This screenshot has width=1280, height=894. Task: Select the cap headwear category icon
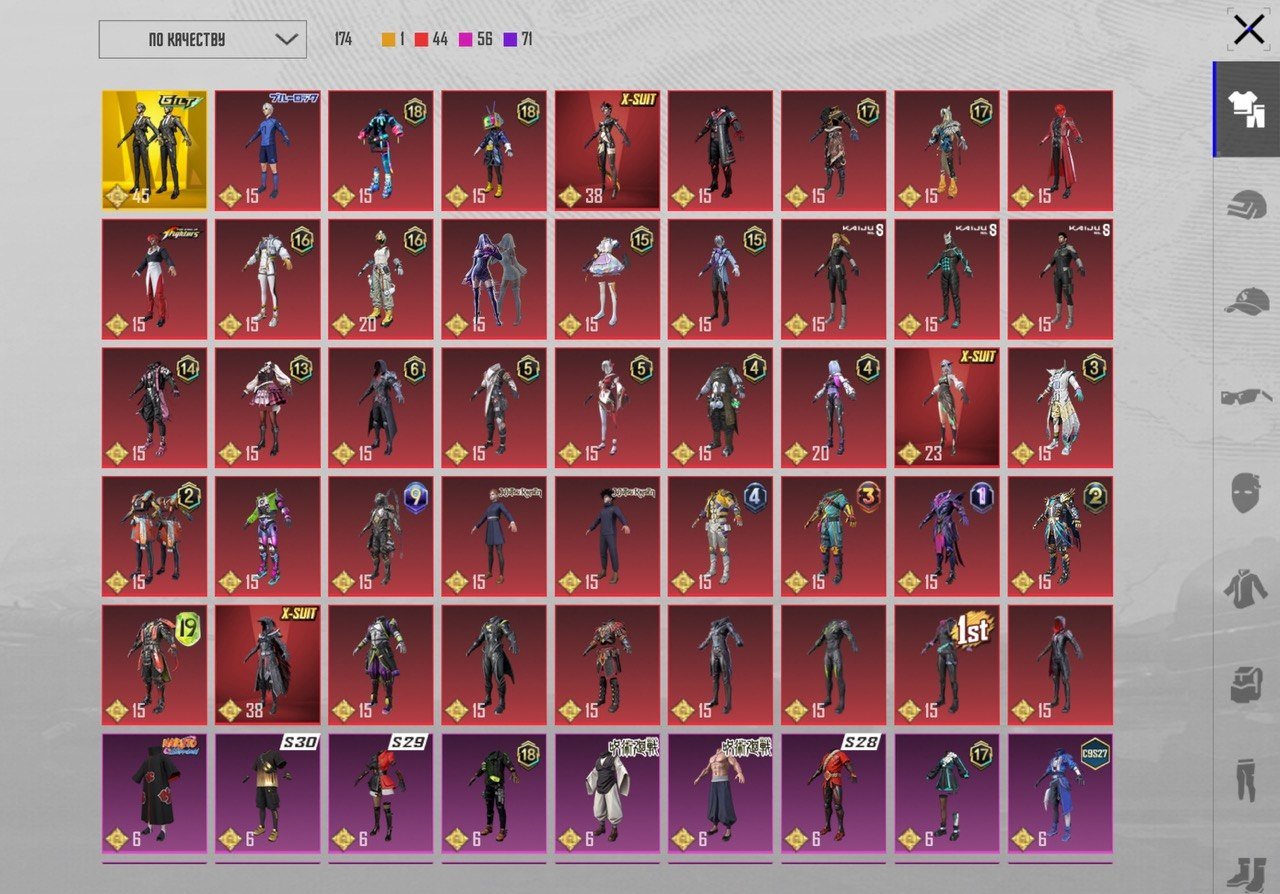(1247, 301)
